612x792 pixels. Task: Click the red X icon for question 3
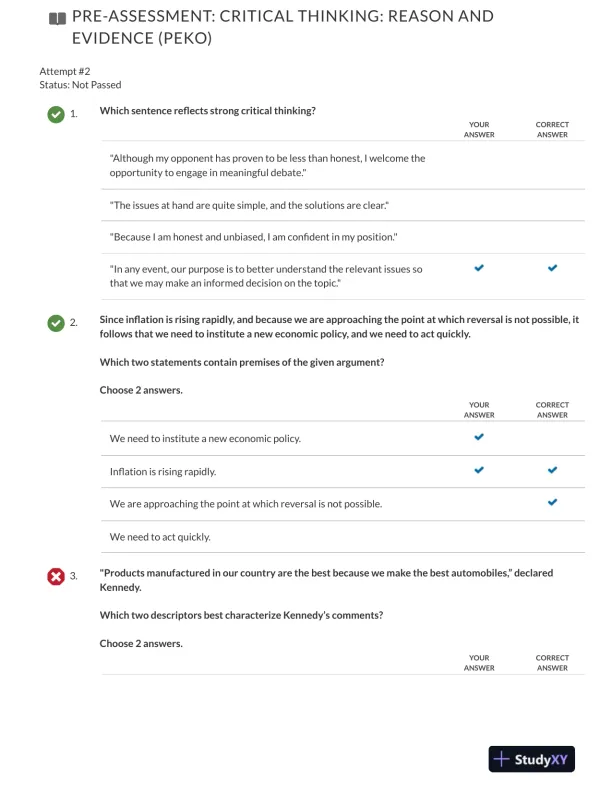point(56,576)
